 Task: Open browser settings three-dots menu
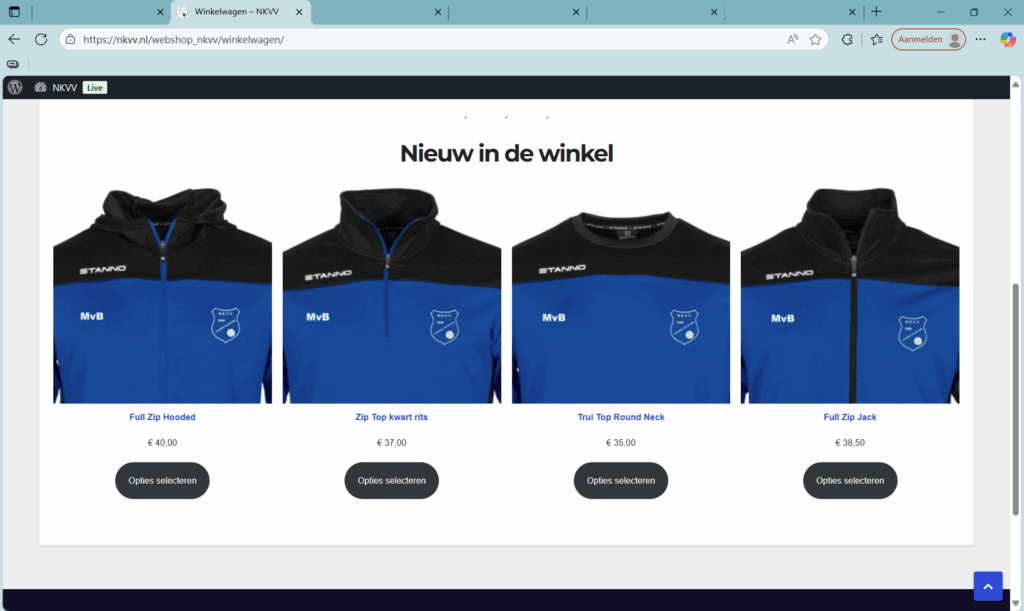(981, 40)
